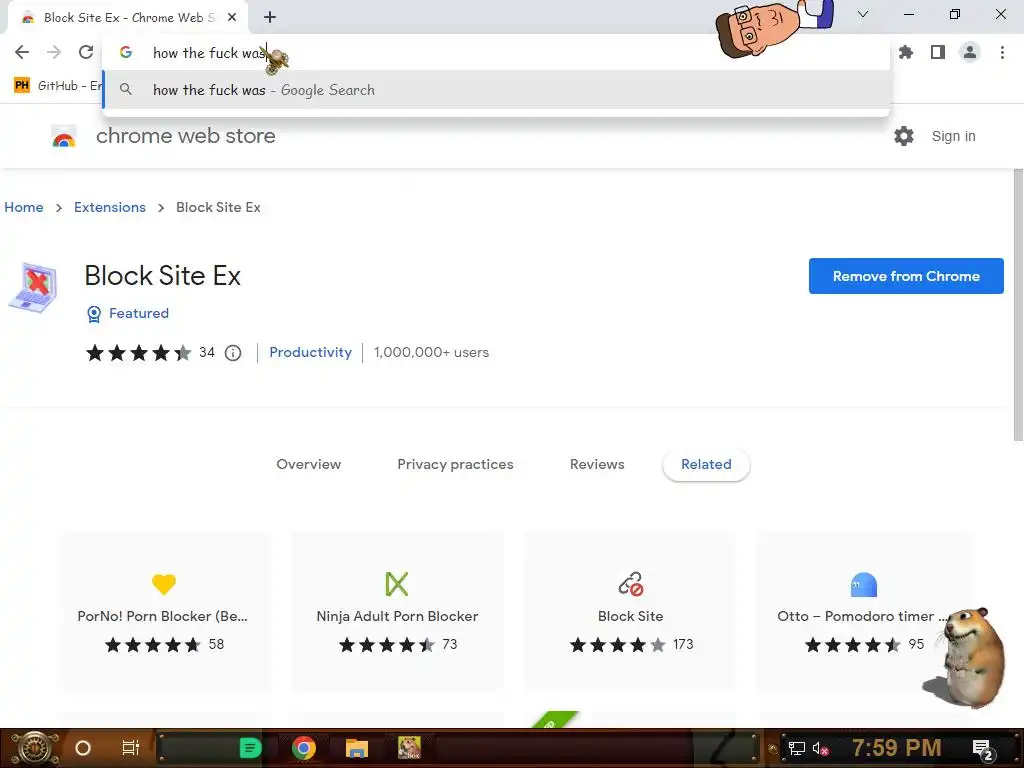Expand the tab search chevron
Screen dimensions: 1024x768
pos(863,14)
